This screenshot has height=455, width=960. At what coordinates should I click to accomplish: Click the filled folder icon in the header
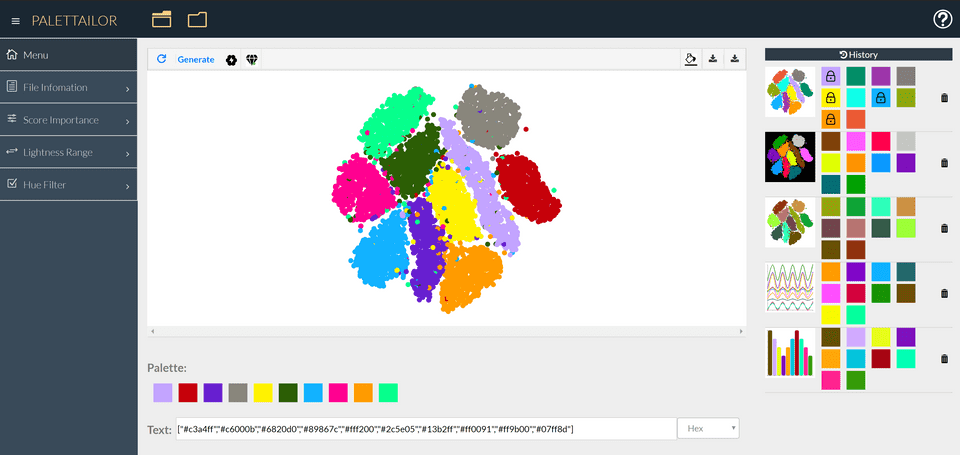click(x=162, y=19)
